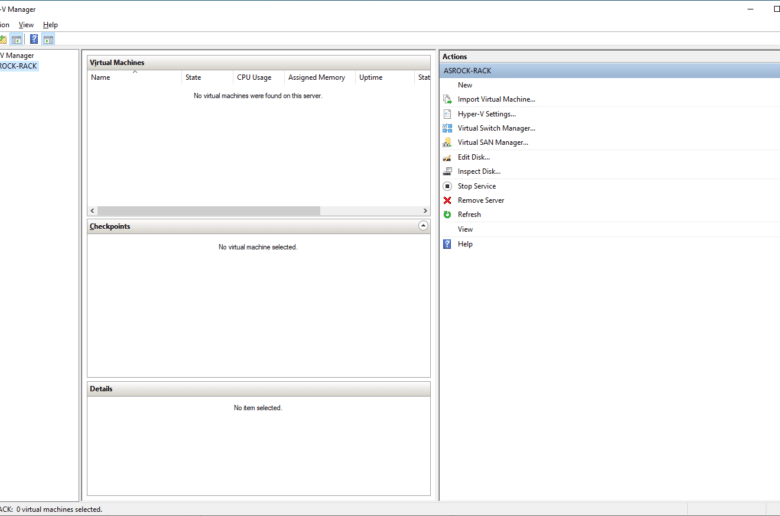Sort by State column header
The width and height of the screenshot is (780, 516).
coord(207,78)
